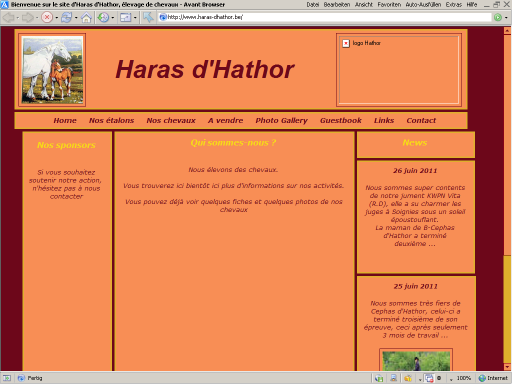Image resolution: width=512 pixels, height=384 pixels.
Task: Open the Hilfe menu
Action: [x=472, y=5]
